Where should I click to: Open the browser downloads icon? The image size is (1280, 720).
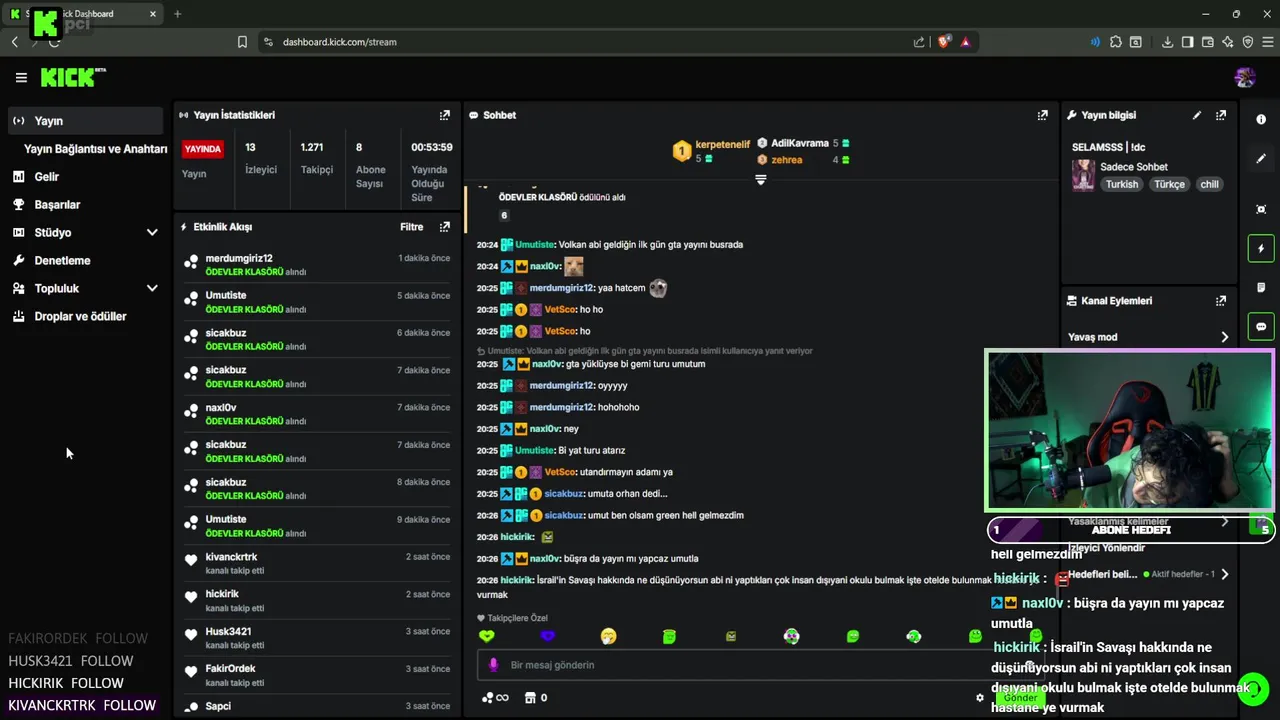(1167, 42)
